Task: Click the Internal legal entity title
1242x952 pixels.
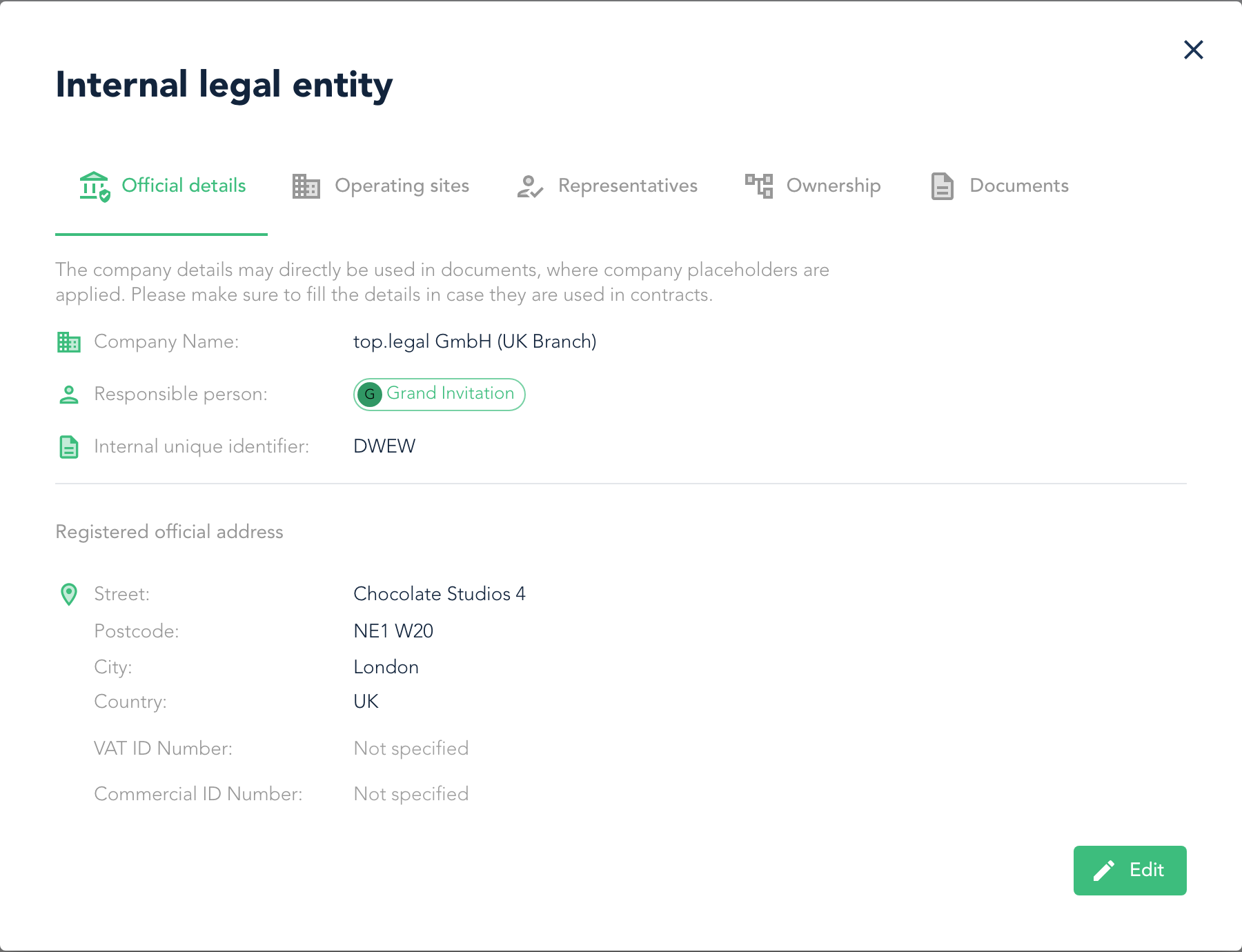Action: tap(224, 85)
